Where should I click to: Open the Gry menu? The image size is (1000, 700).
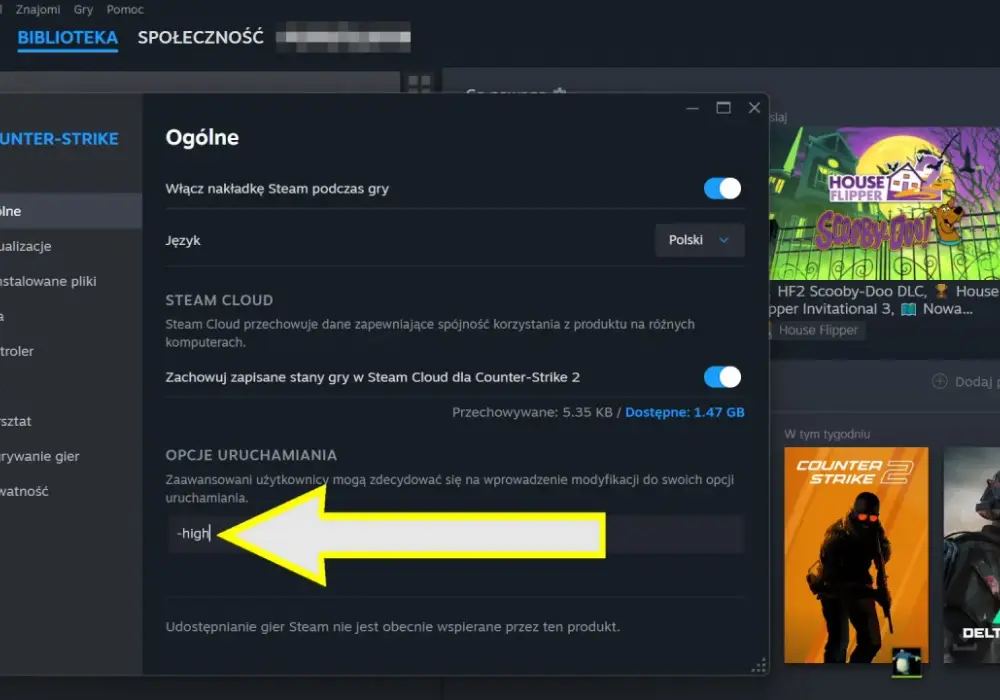pyautogui.click(x=83, y=10)
